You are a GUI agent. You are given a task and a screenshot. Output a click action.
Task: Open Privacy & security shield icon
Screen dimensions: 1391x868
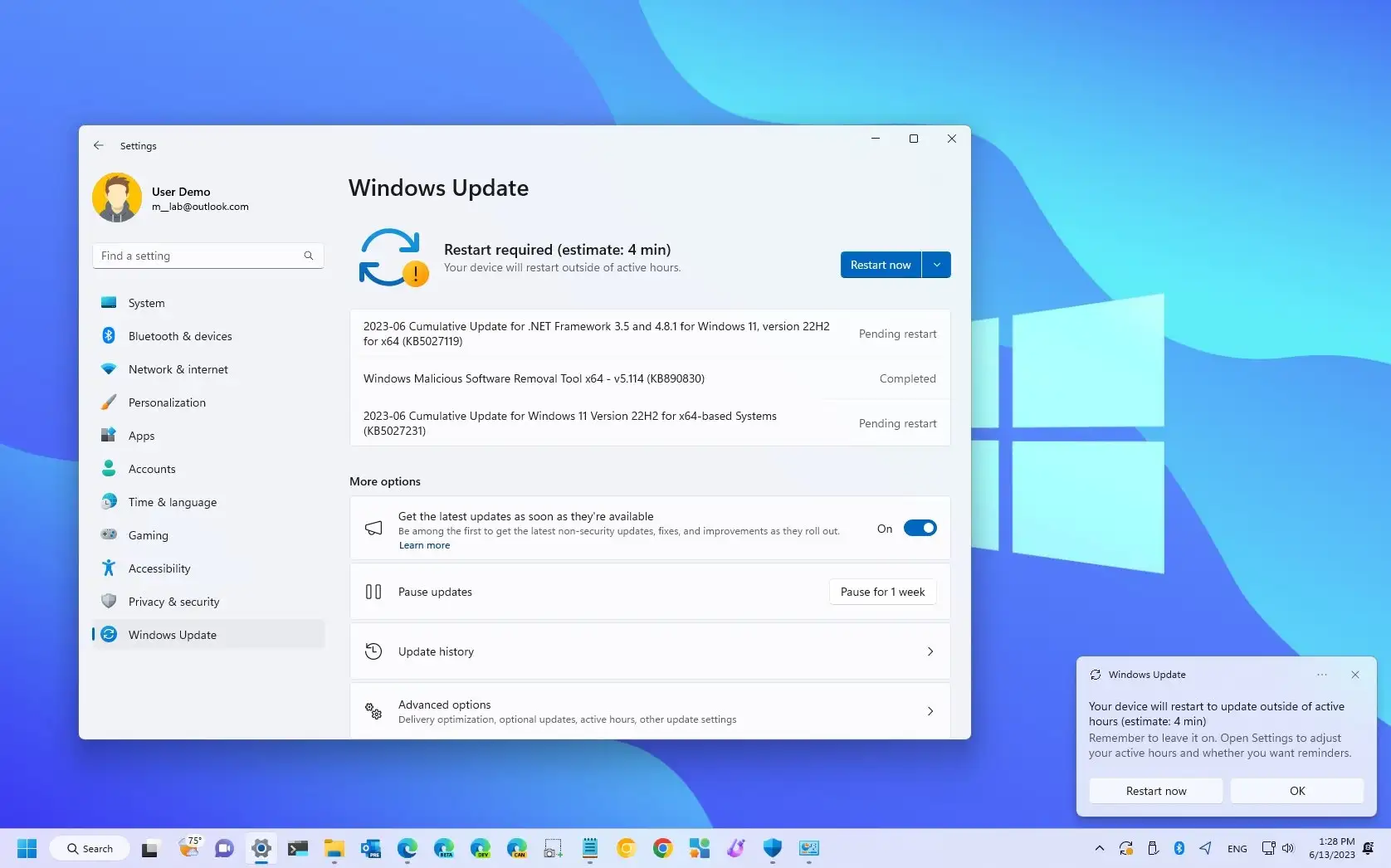point(110,601)
